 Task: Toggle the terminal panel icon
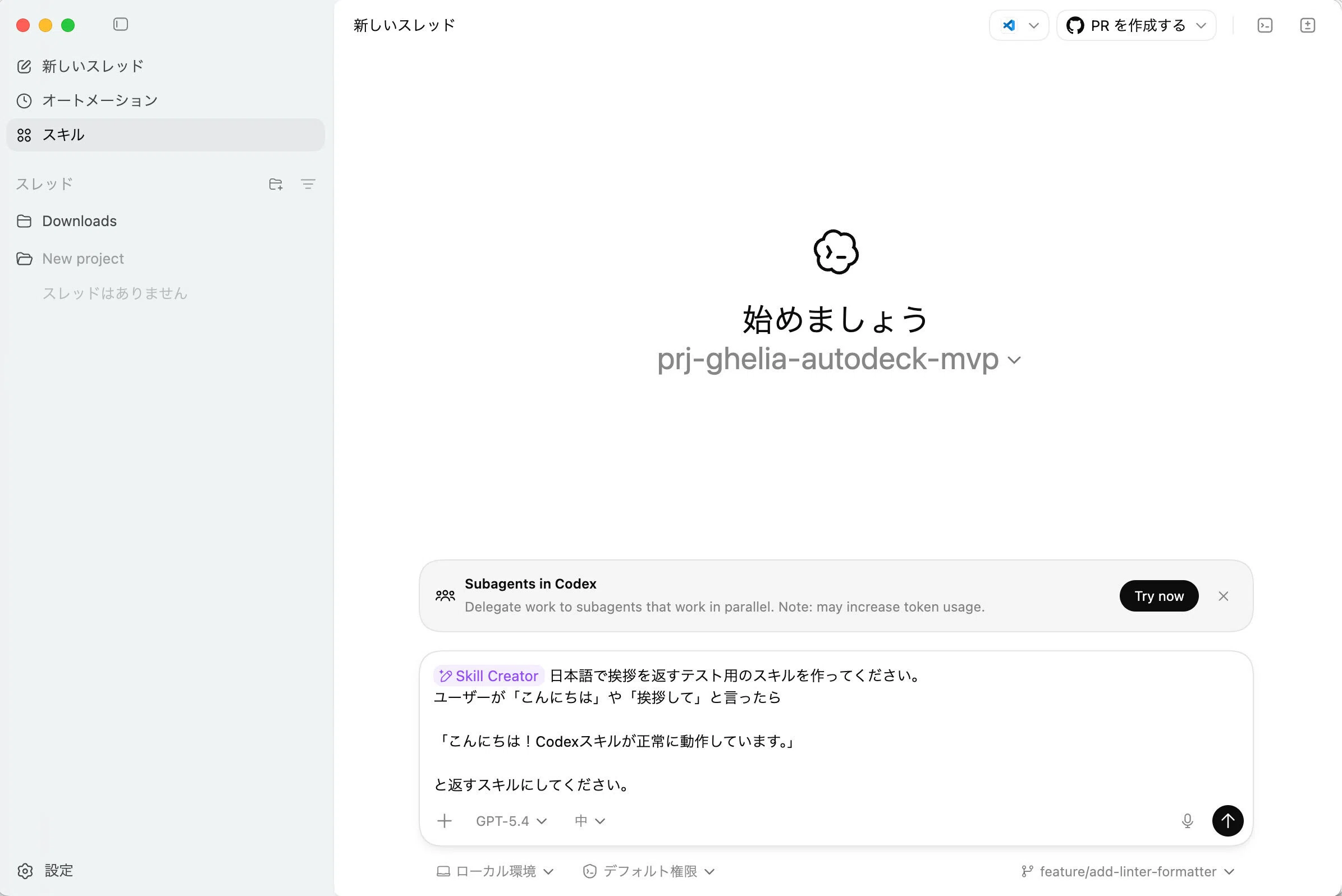coord(1265,25)
